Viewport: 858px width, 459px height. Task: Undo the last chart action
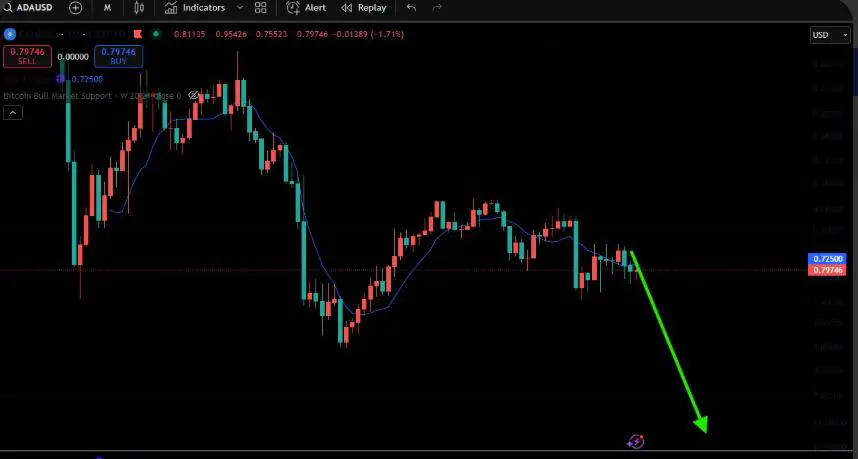click(x=411, y=8)
